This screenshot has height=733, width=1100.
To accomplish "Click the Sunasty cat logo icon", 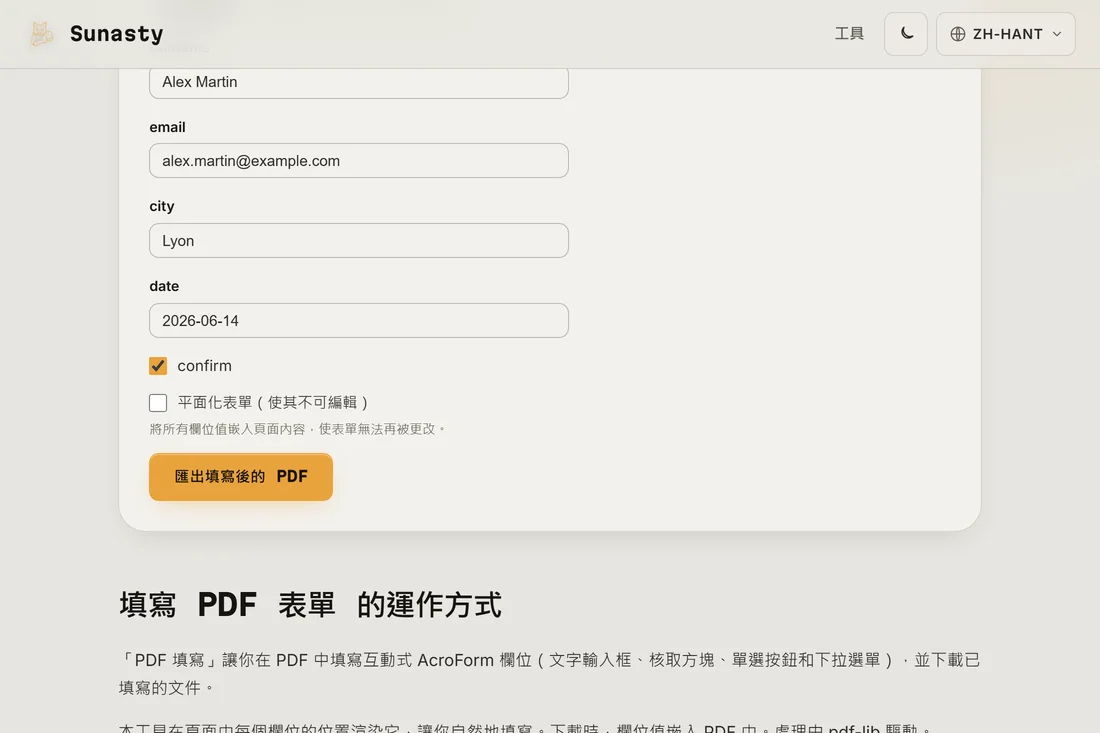I will tap(41, 34).
